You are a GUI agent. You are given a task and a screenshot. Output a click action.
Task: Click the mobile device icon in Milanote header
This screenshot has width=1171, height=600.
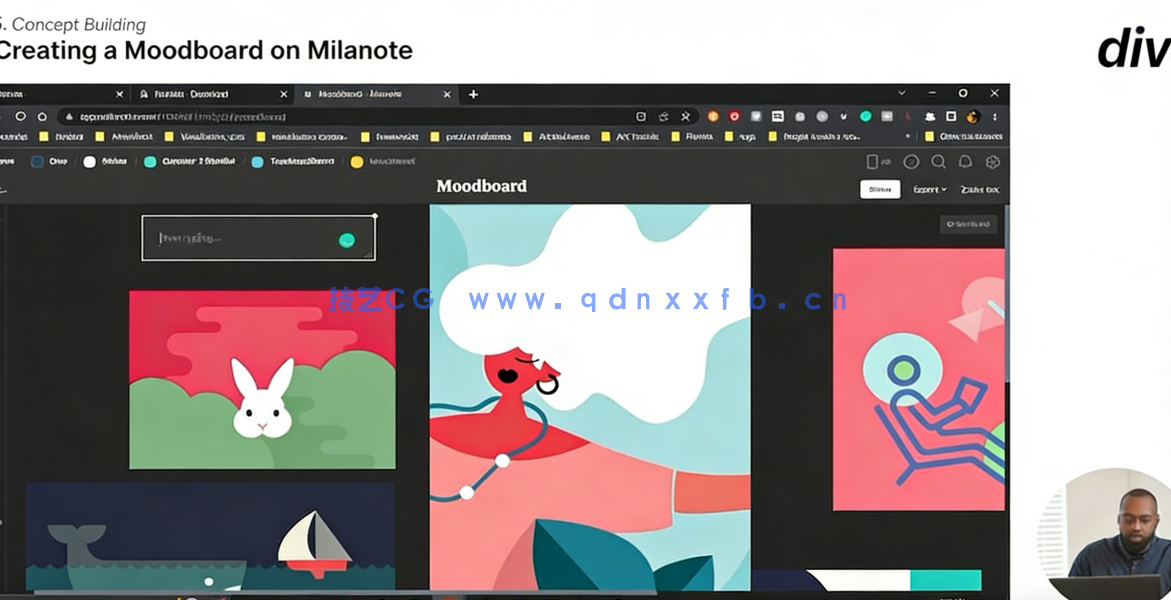click(x=873, y=162)
